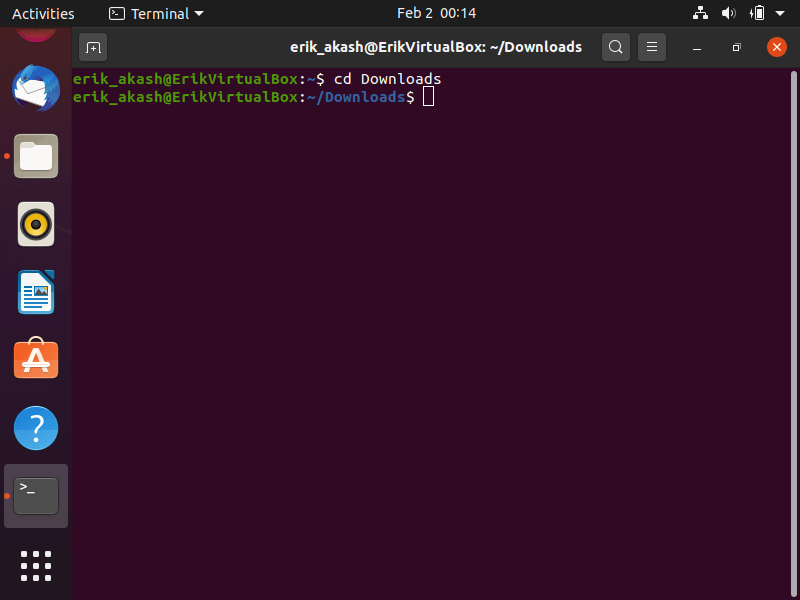Click Activities in the top bar
Viewport: 800px width, 600px height.
pos(43,13)
